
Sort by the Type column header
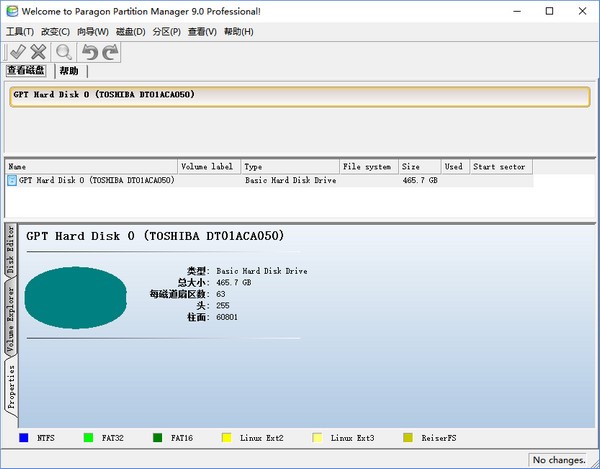coord(290,167)
